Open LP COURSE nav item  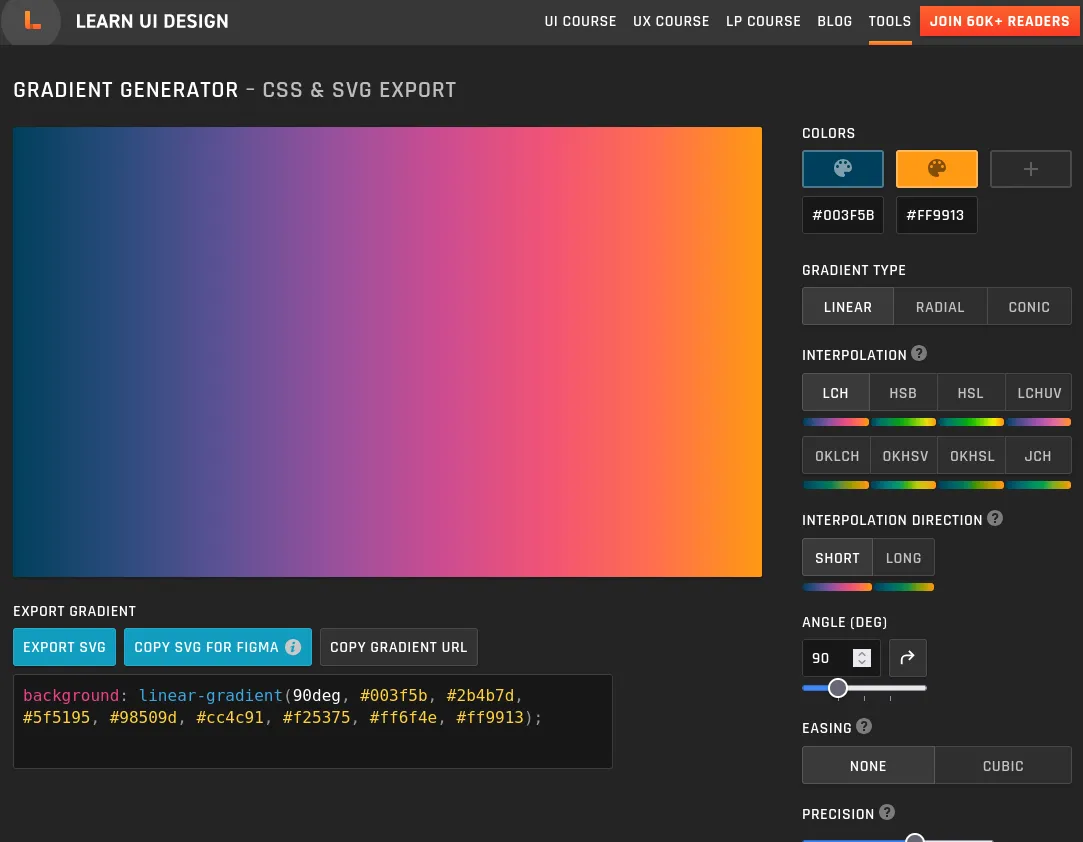[x=763, y=21]
